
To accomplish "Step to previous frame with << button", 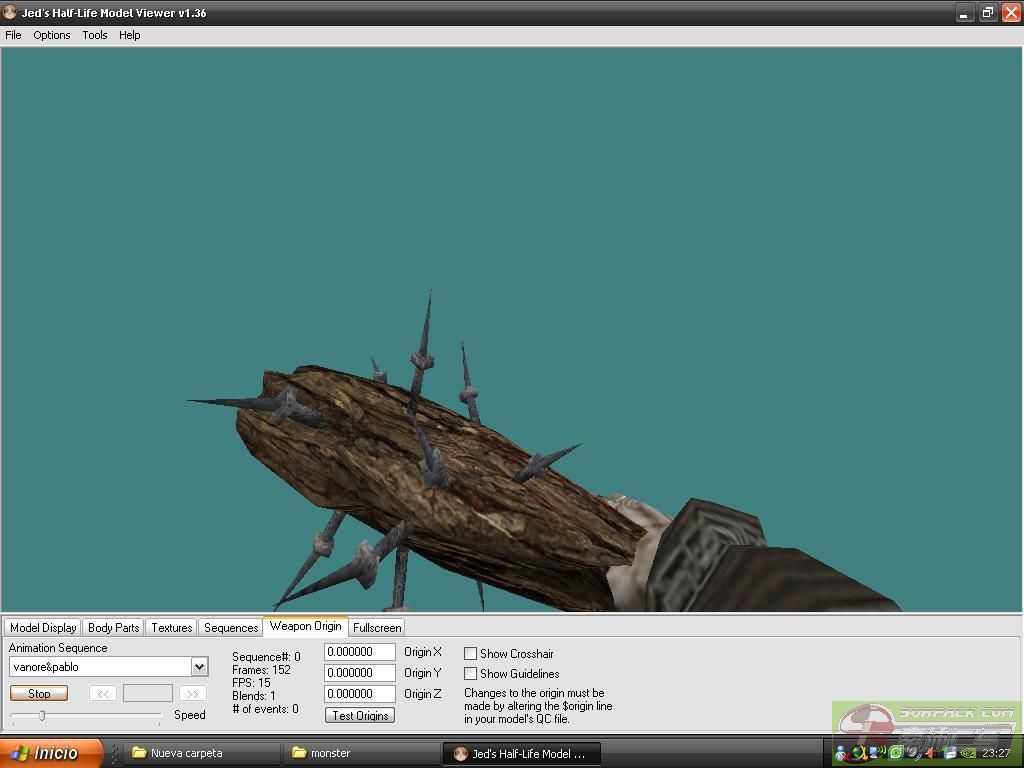I will 103,694.
